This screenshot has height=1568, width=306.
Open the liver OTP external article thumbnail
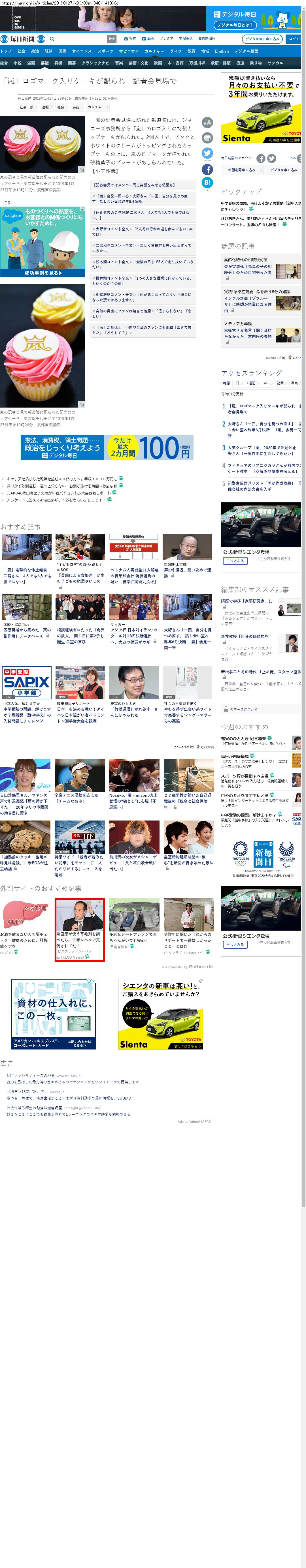(x=25, y=914)
